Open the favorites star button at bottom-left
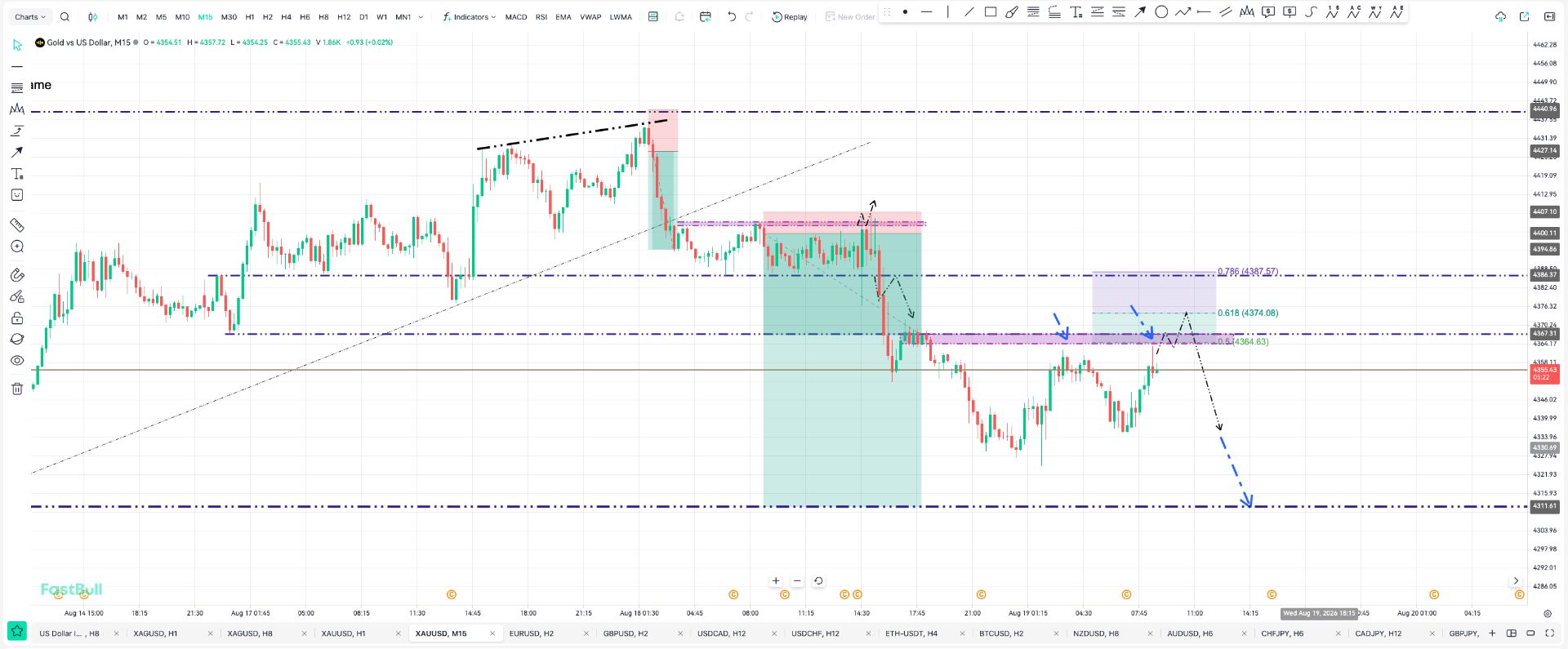Viewport: 1568px width, 649px height. (x=17, y=631)
